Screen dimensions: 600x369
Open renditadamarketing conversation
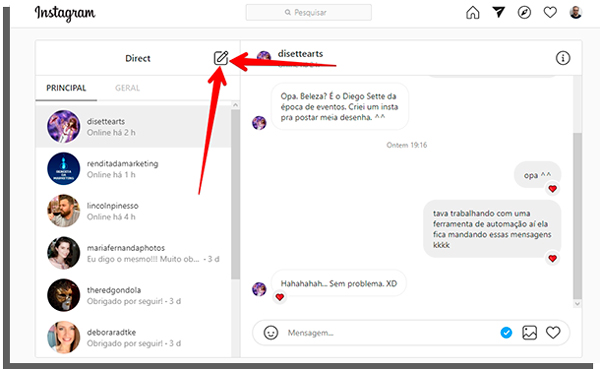pyautogui.click(x=133, y=169)
